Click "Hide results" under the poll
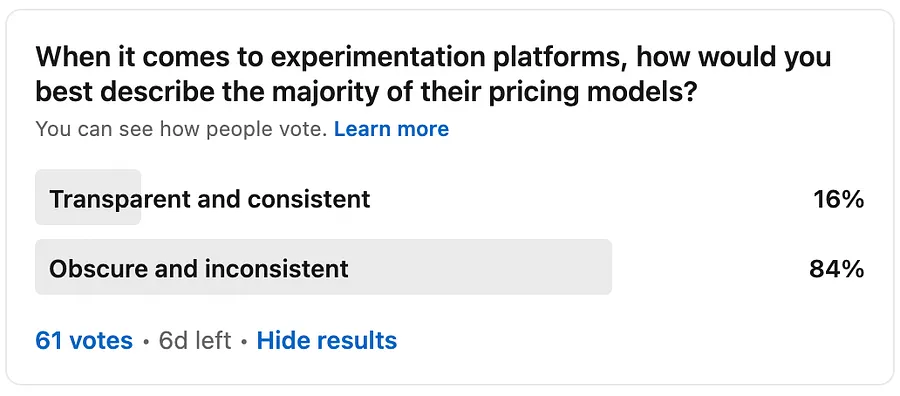This screenshot has width=900, height=396. pos(327,341)
